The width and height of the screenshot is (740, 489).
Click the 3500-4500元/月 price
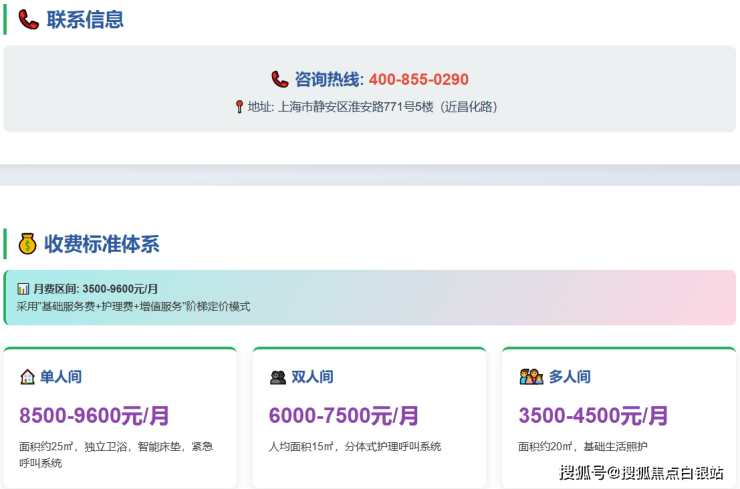(x=593, y=415)
